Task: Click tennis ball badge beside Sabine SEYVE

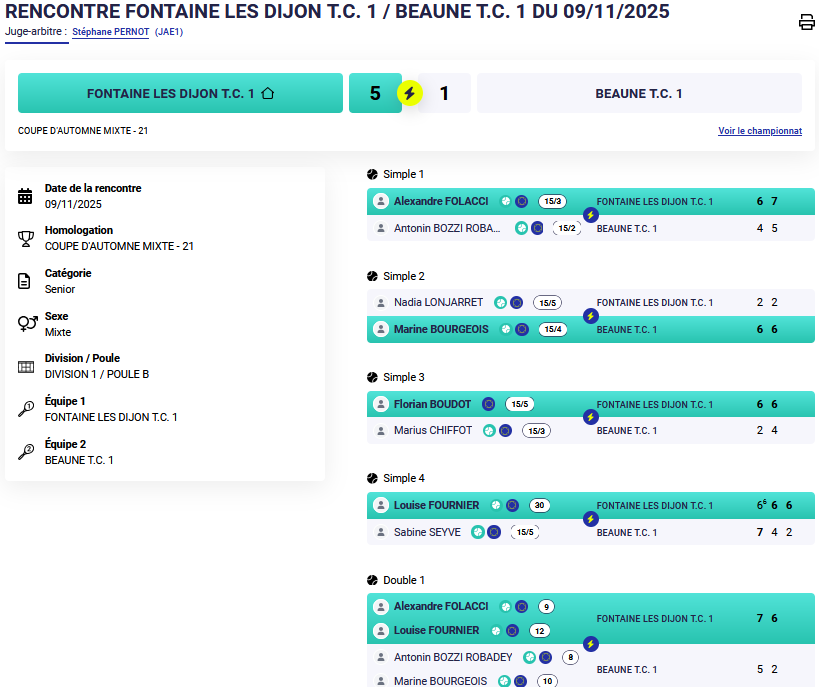Action: (478, 532)
